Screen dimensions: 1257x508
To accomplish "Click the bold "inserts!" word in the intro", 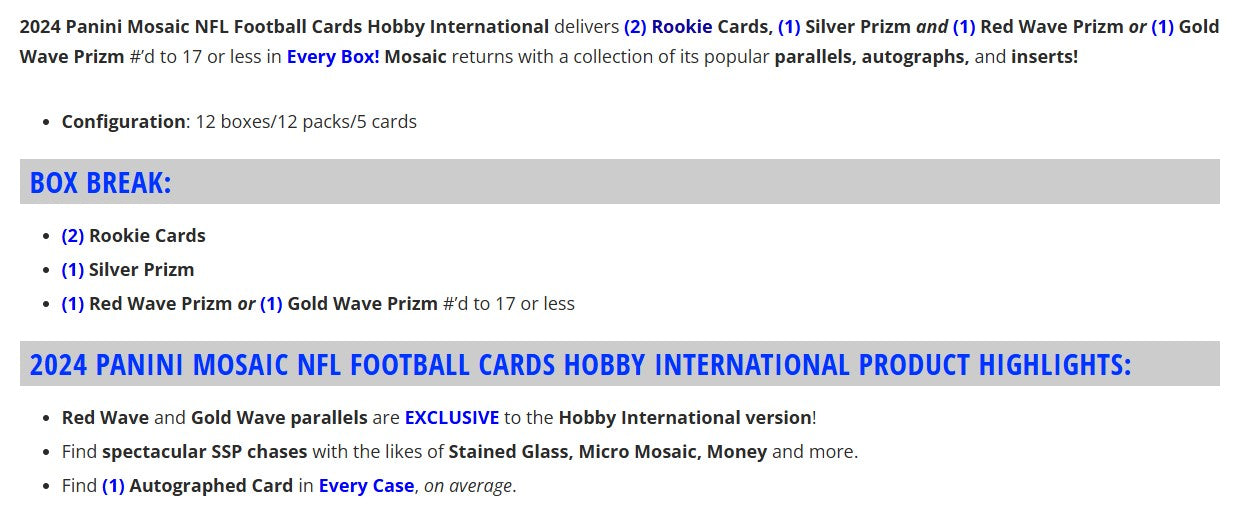I will [1044, 56].
